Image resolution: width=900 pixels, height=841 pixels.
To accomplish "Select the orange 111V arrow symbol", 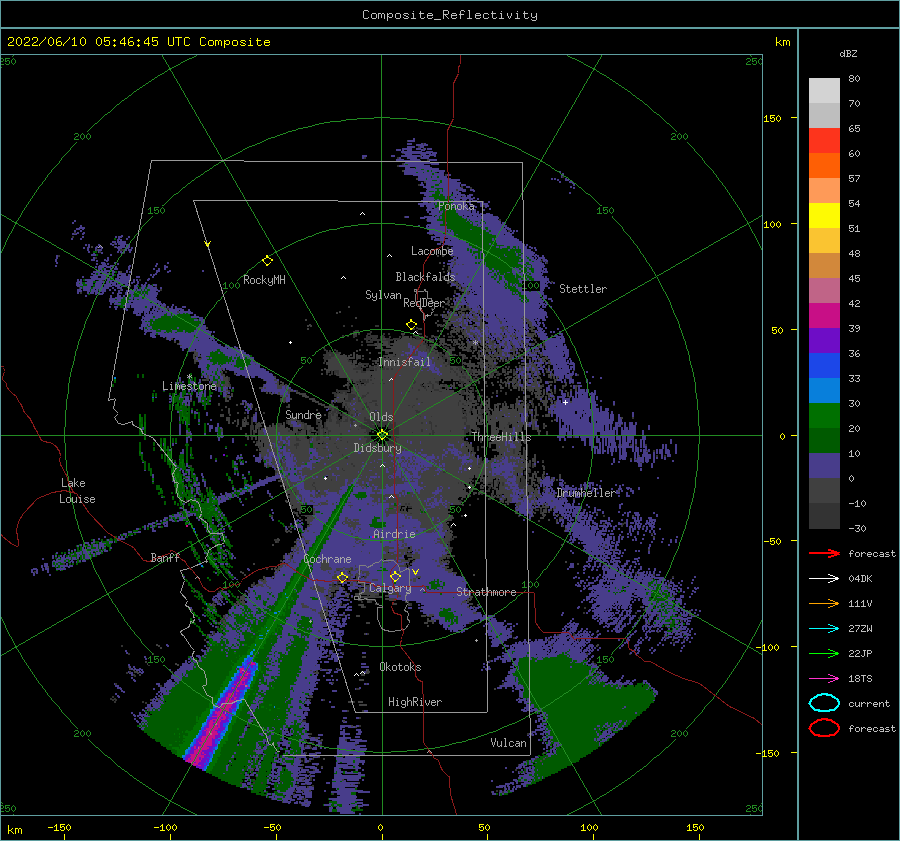I will click(x=824, y=603).
